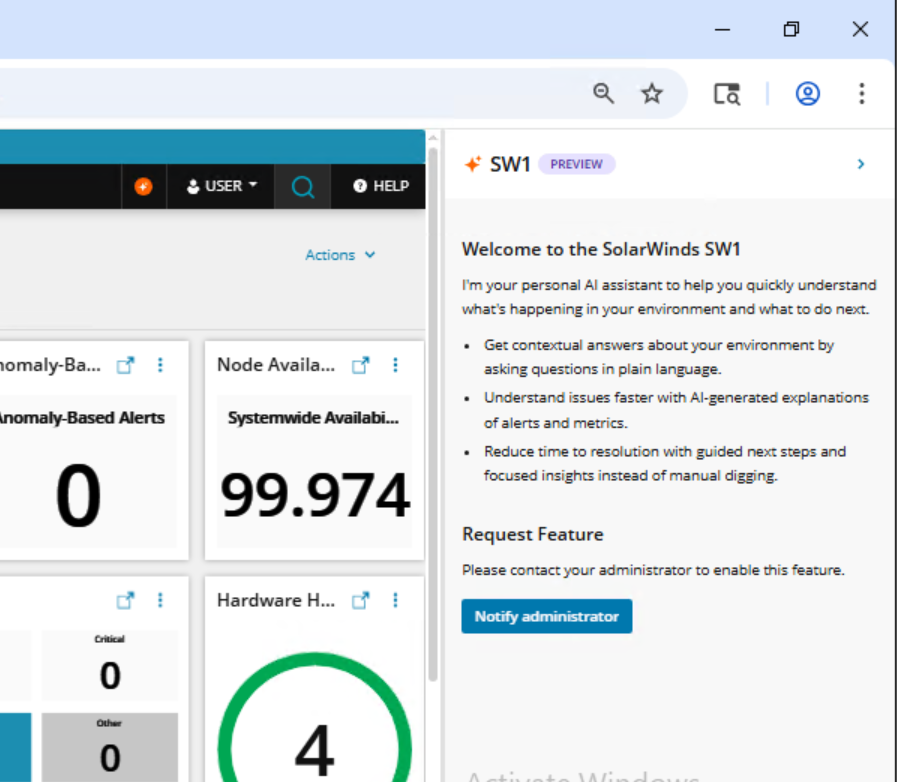Open three-dot menu on Anomaly-Based Alerts widget
This screenshot has width=897, height=782.
pyautogui.click(x=160, y=365)
